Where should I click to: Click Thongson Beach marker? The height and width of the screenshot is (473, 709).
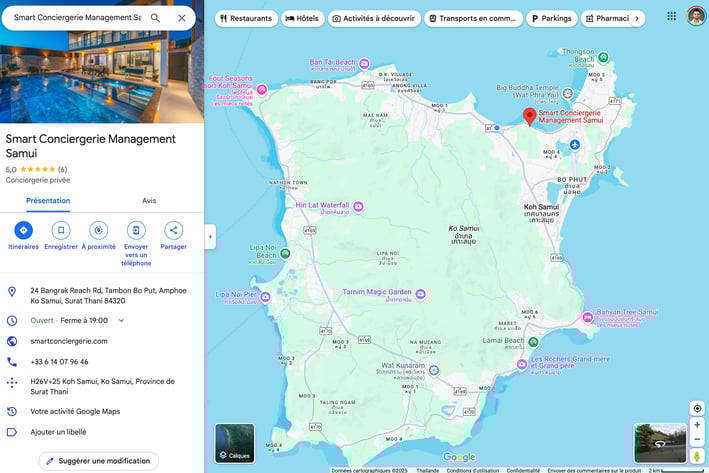(603, 57)
